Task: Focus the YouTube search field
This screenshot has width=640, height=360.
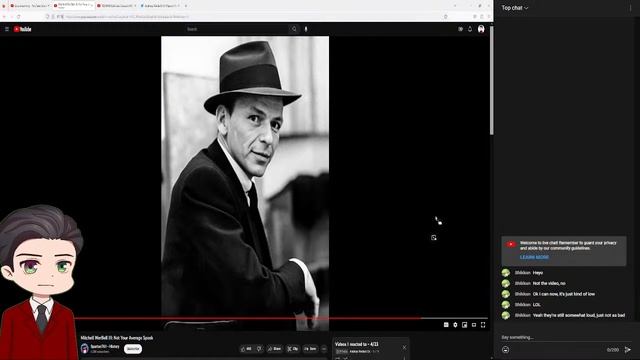Action: (x=236, y=29)
